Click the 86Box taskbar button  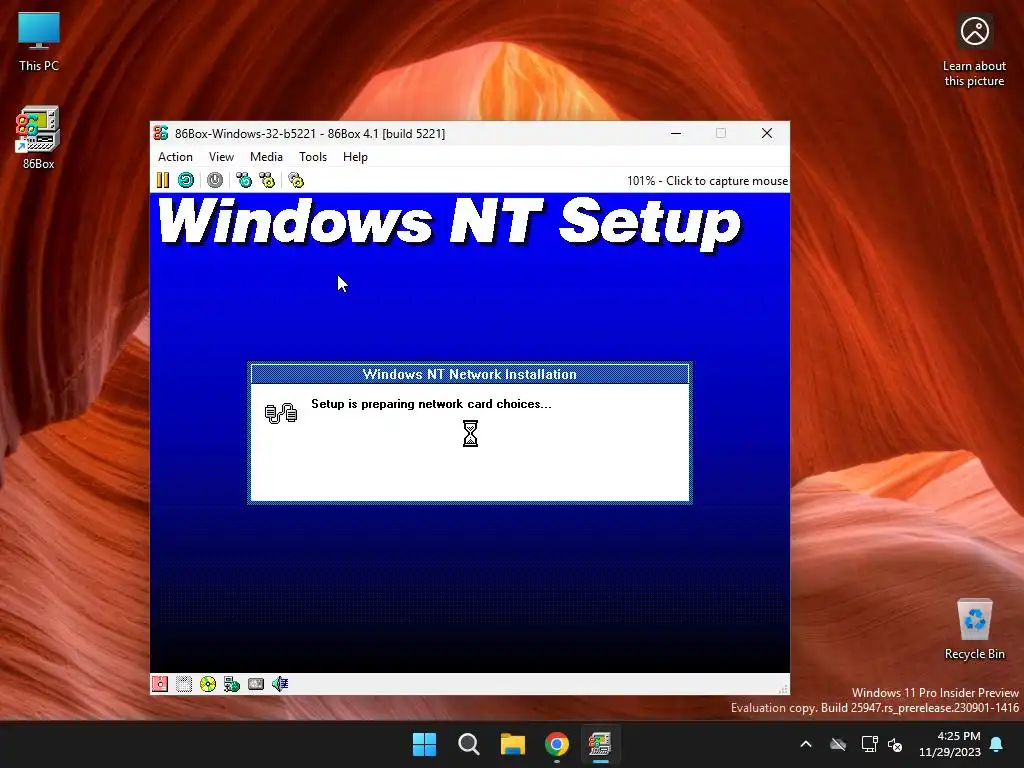600,744
